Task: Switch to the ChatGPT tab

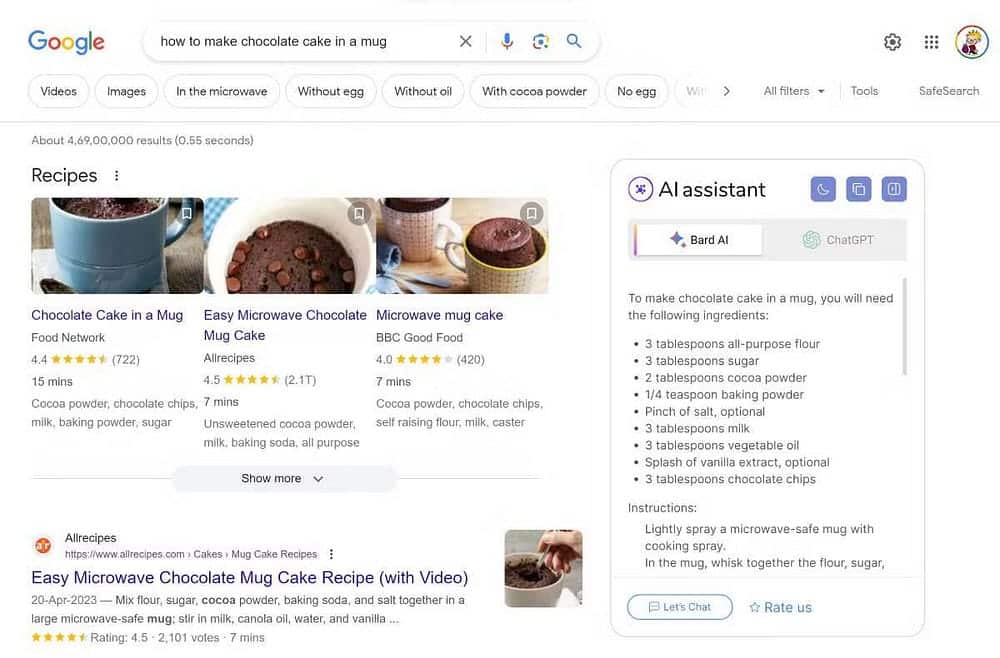Action: click(x=836, y=240)
